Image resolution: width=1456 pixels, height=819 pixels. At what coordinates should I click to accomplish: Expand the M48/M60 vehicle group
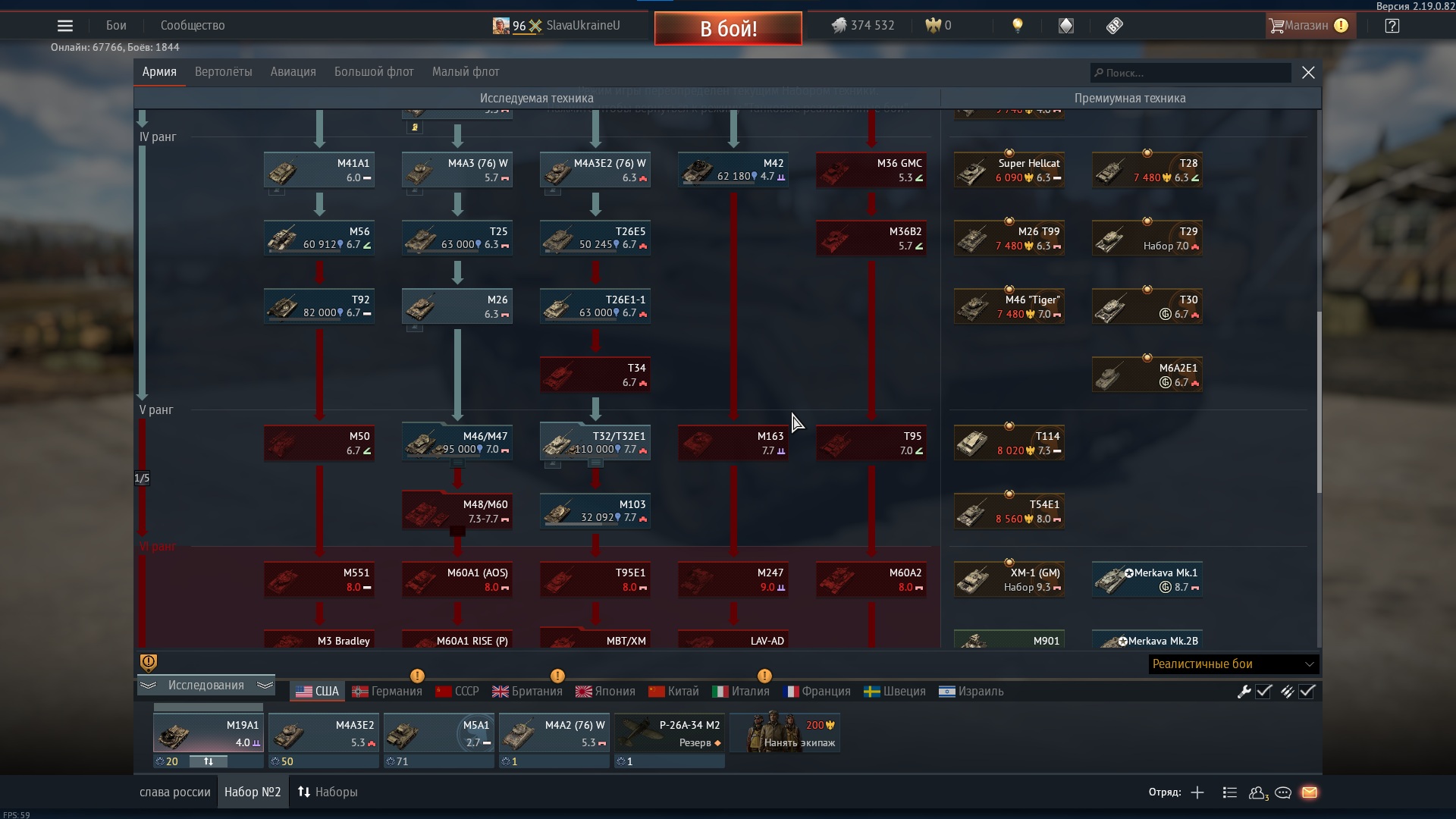457,531
